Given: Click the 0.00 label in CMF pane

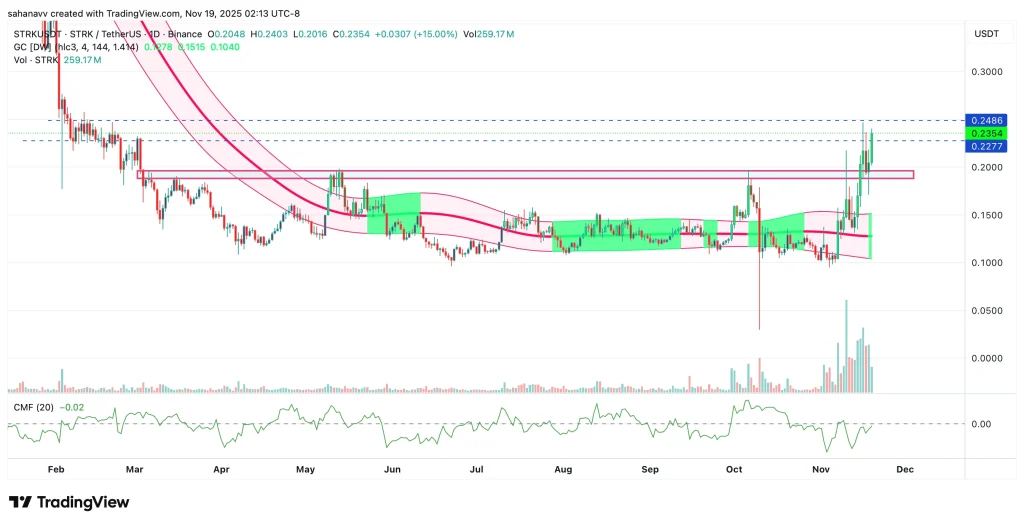Looking at the screenshot, I should click(980, 424).
